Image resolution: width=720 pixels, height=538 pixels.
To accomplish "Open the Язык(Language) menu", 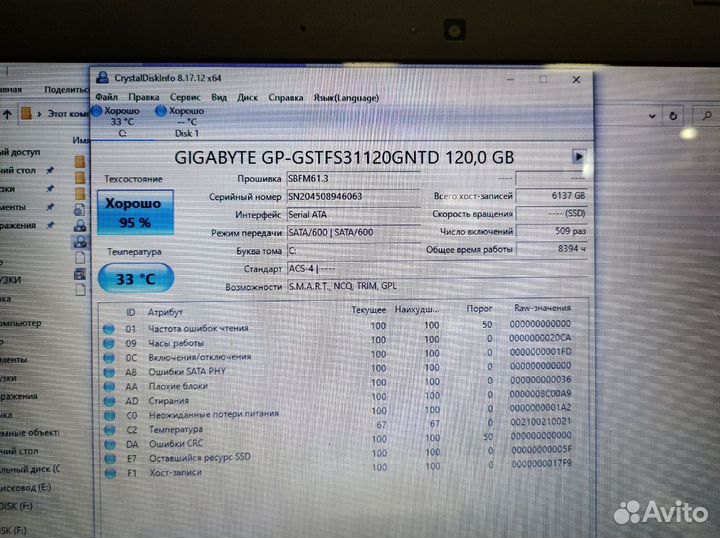I will 346,98.
